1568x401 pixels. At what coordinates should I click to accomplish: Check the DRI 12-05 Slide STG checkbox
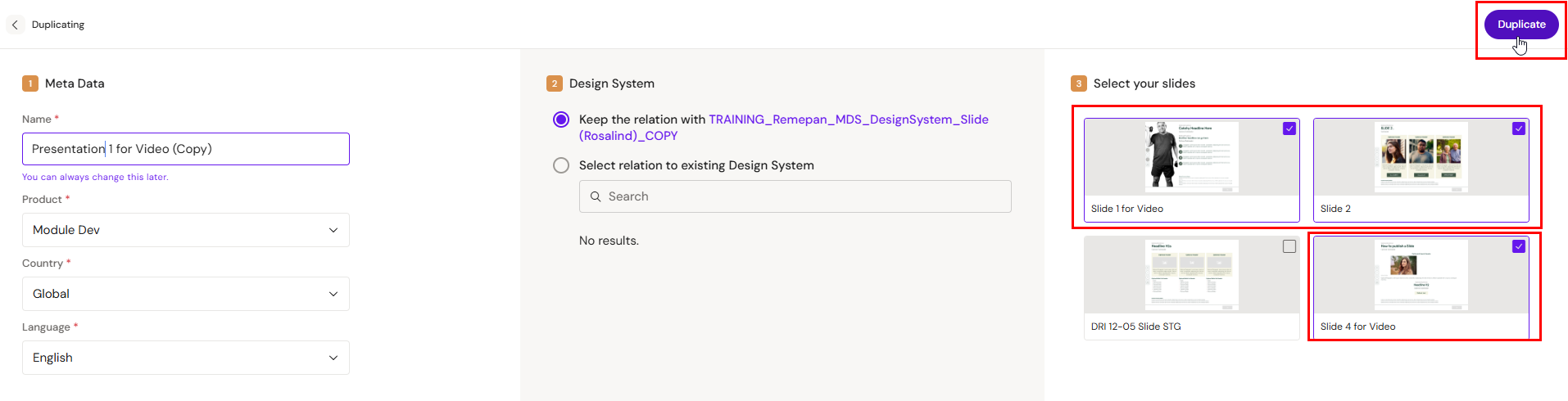pos(1289,246)
